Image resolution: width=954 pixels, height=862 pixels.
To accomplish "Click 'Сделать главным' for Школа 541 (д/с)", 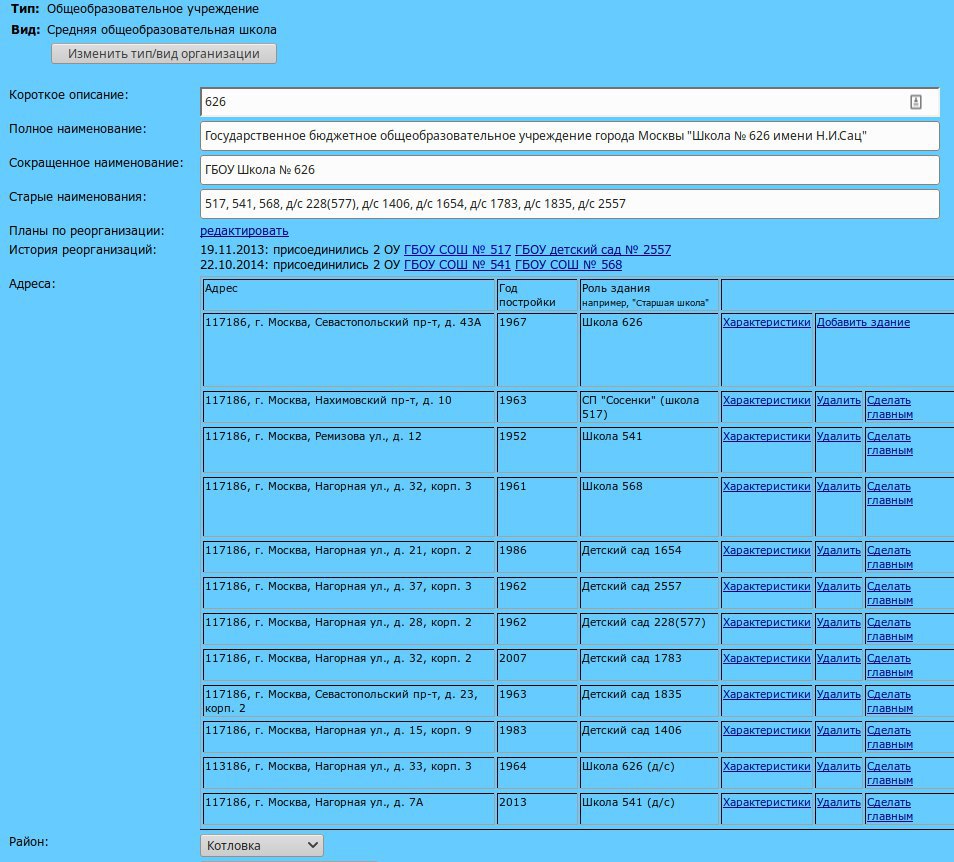I will tap(890, 808).
